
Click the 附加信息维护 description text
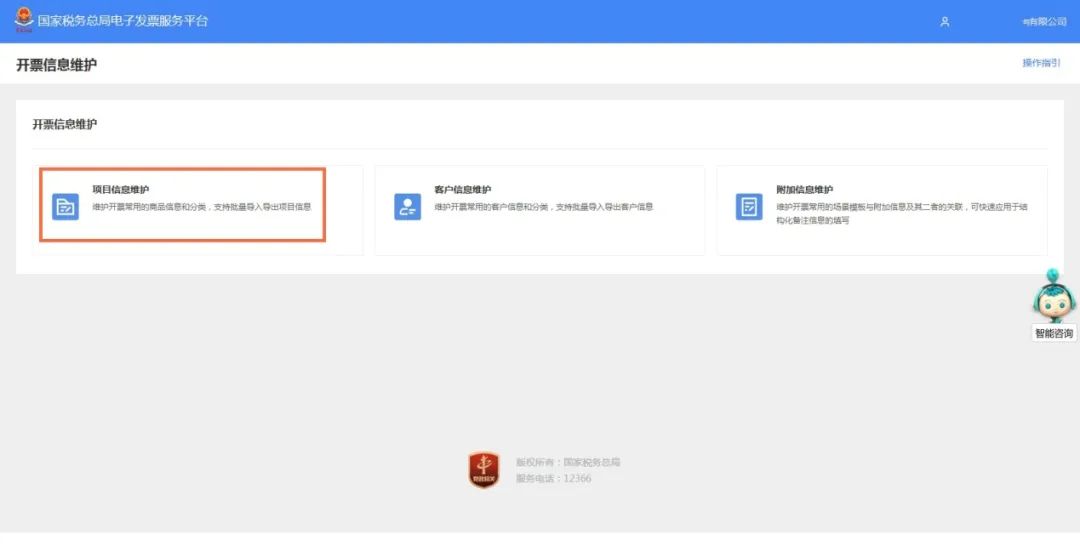click(x=902, y=214)
